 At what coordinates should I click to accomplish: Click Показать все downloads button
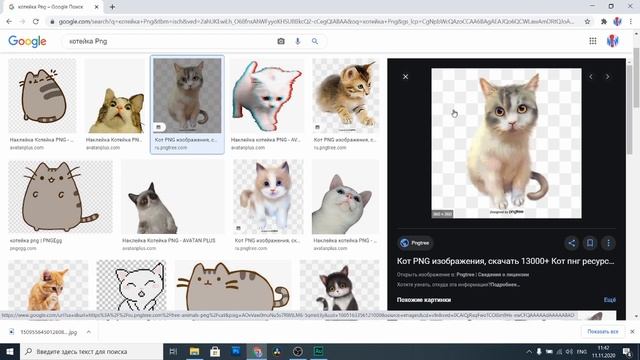(x=602, y=332)
